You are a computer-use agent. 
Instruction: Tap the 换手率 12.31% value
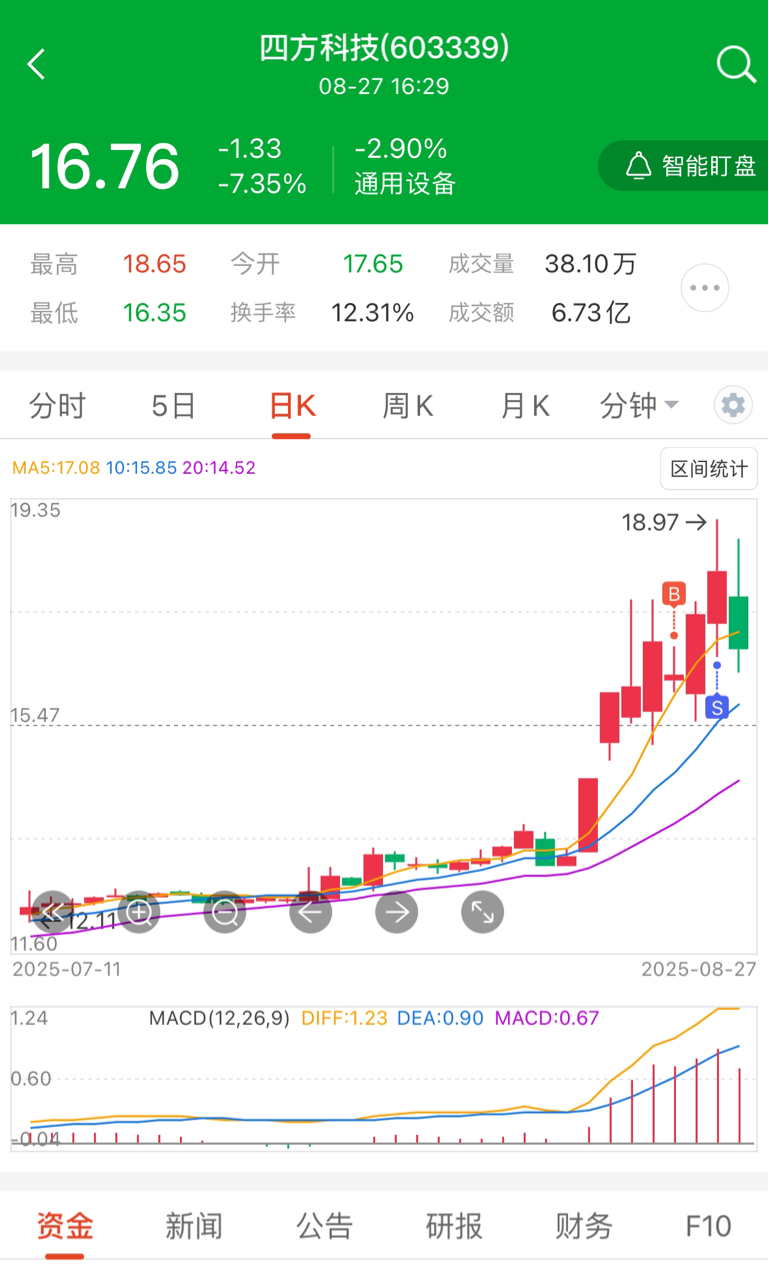point(373,313)
